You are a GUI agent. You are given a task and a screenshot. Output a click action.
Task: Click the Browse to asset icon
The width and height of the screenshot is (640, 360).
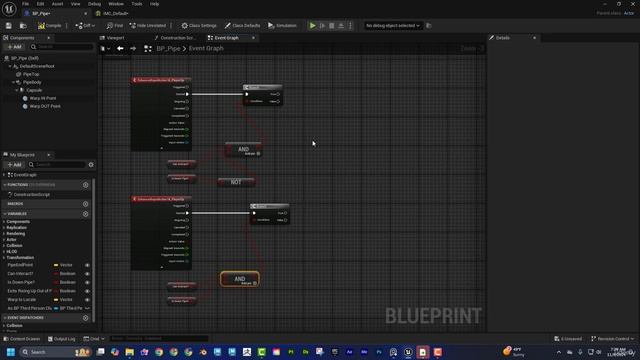pos(23,26)
